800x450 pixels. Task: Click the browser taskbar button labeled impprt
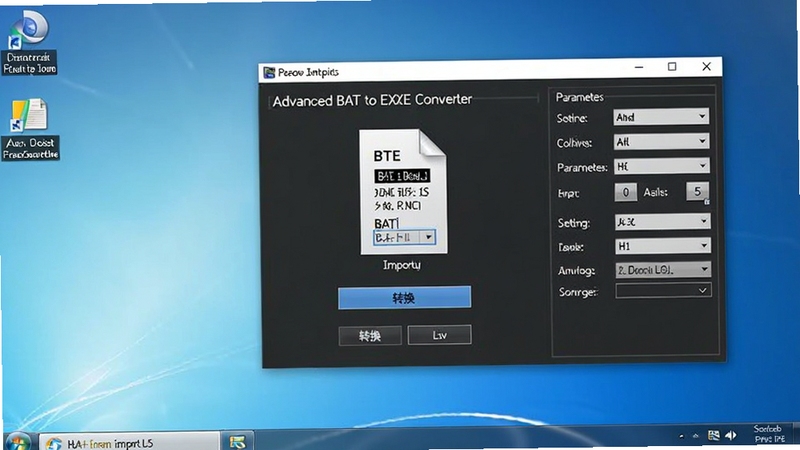pos(129,442)
